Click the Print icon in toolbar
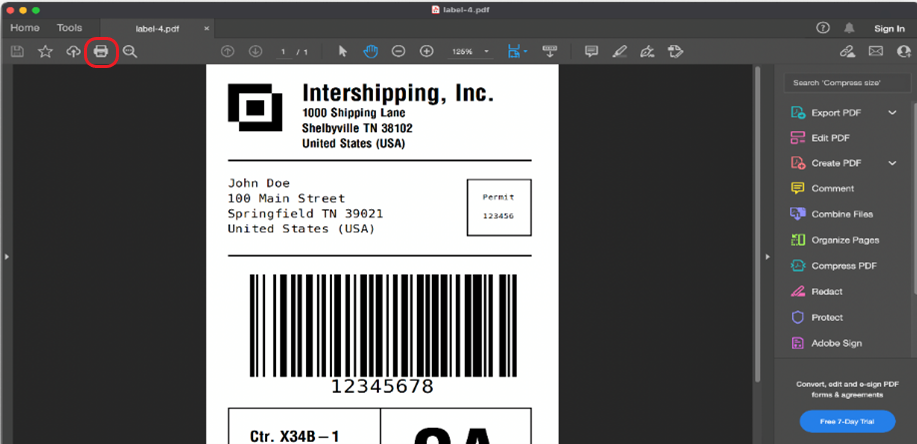Screen dimensions: 917x444 coord(101,51)
